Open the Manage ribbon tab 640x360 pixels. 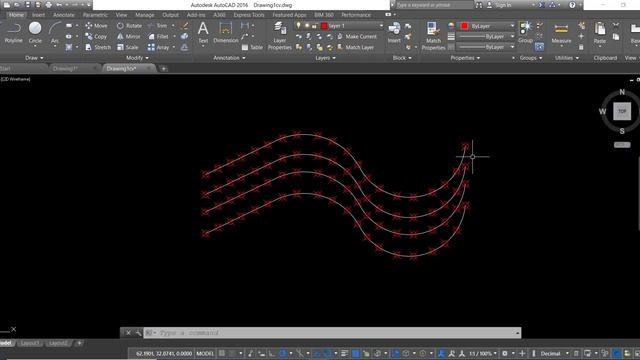click(144, 15)
